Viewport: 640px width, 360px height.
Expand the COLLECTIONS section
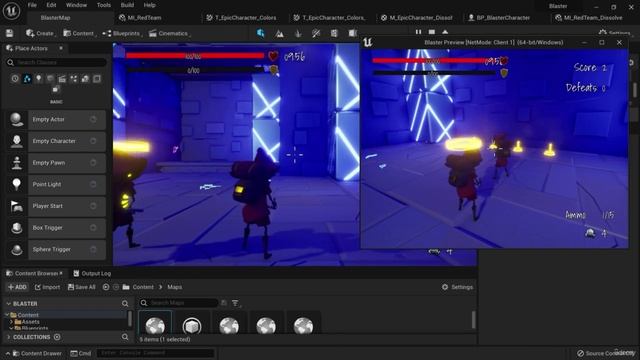click(x=9, y=337)
